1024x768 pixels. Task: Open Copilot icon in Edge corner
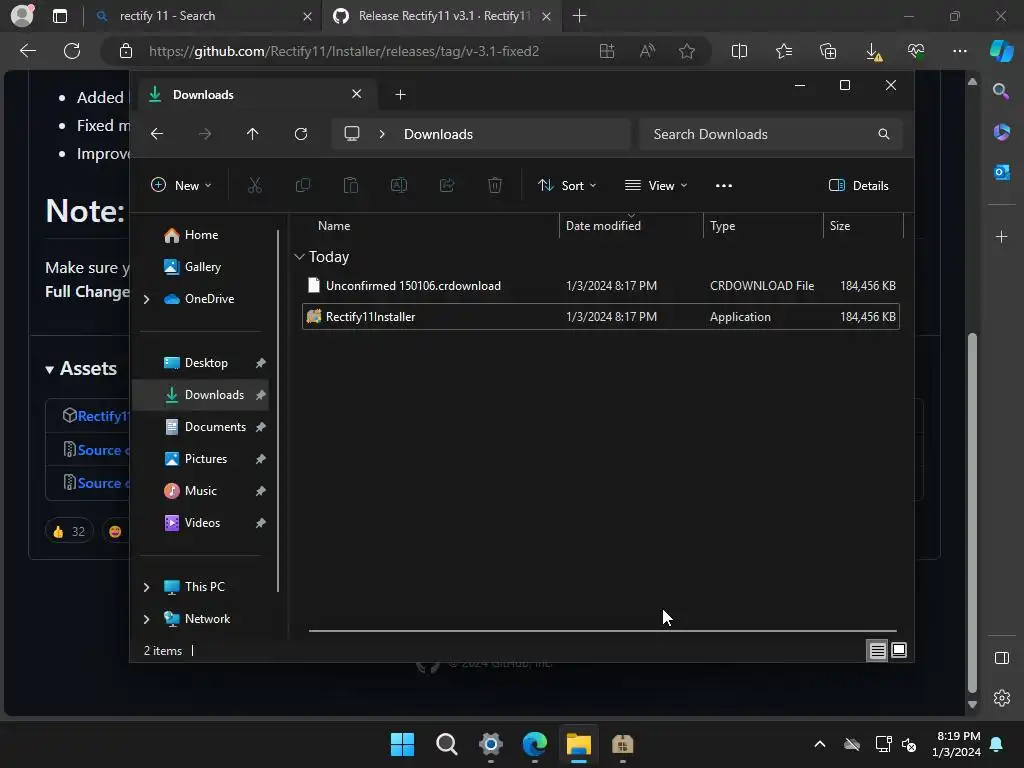1001,51
